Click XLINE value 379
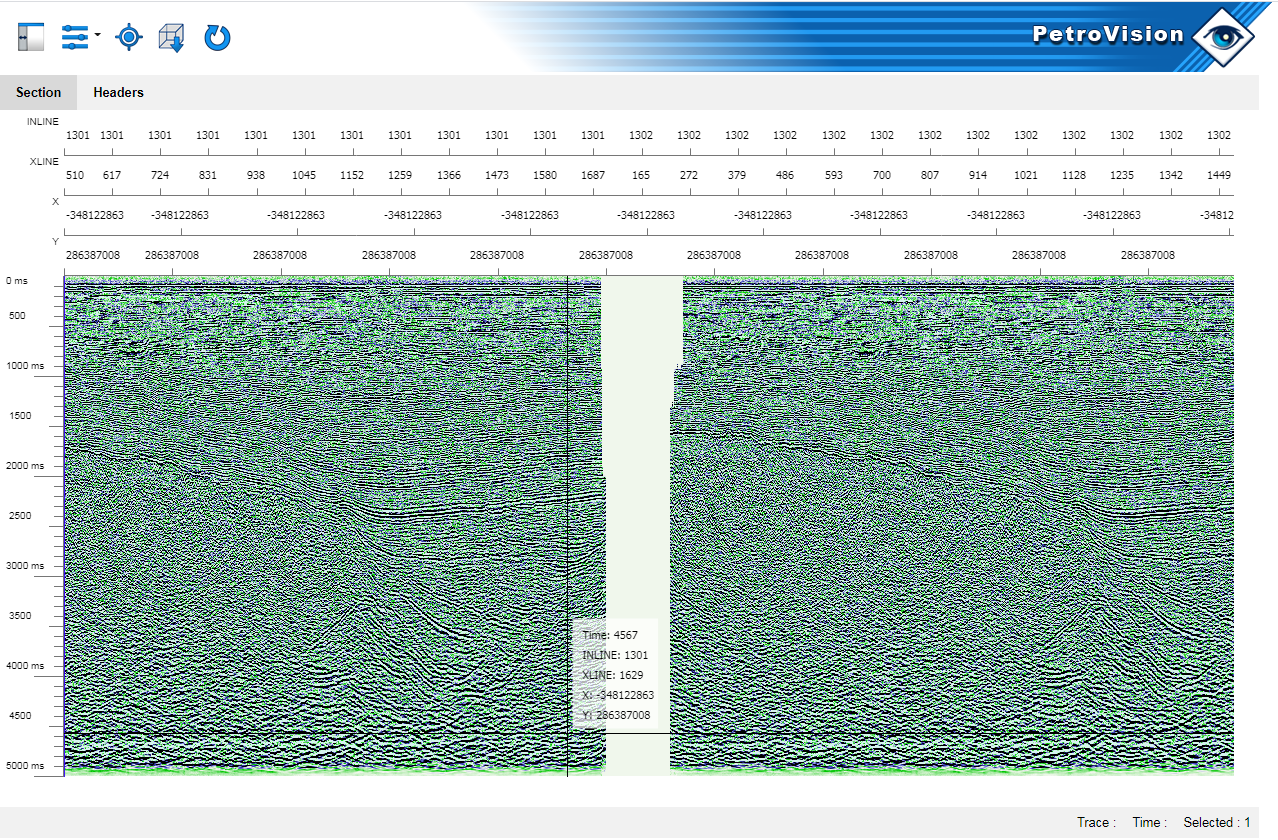Image resolution: width=1278 pixels, height=840 pixels. (737, 175)
